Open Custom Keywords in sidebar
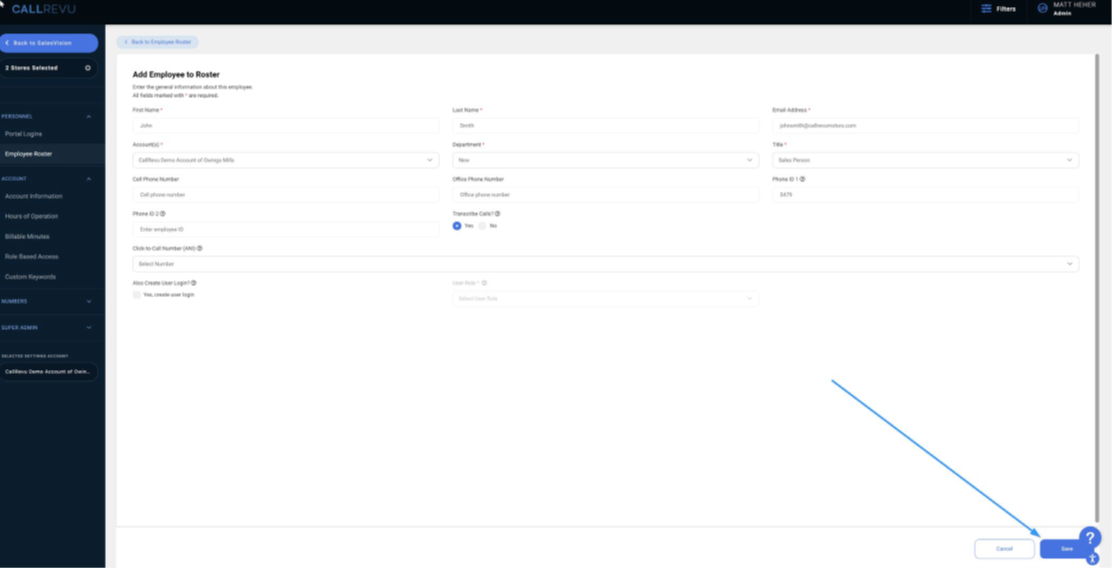The height and width of the screenshot is (568, 1112). click(30, 277)
